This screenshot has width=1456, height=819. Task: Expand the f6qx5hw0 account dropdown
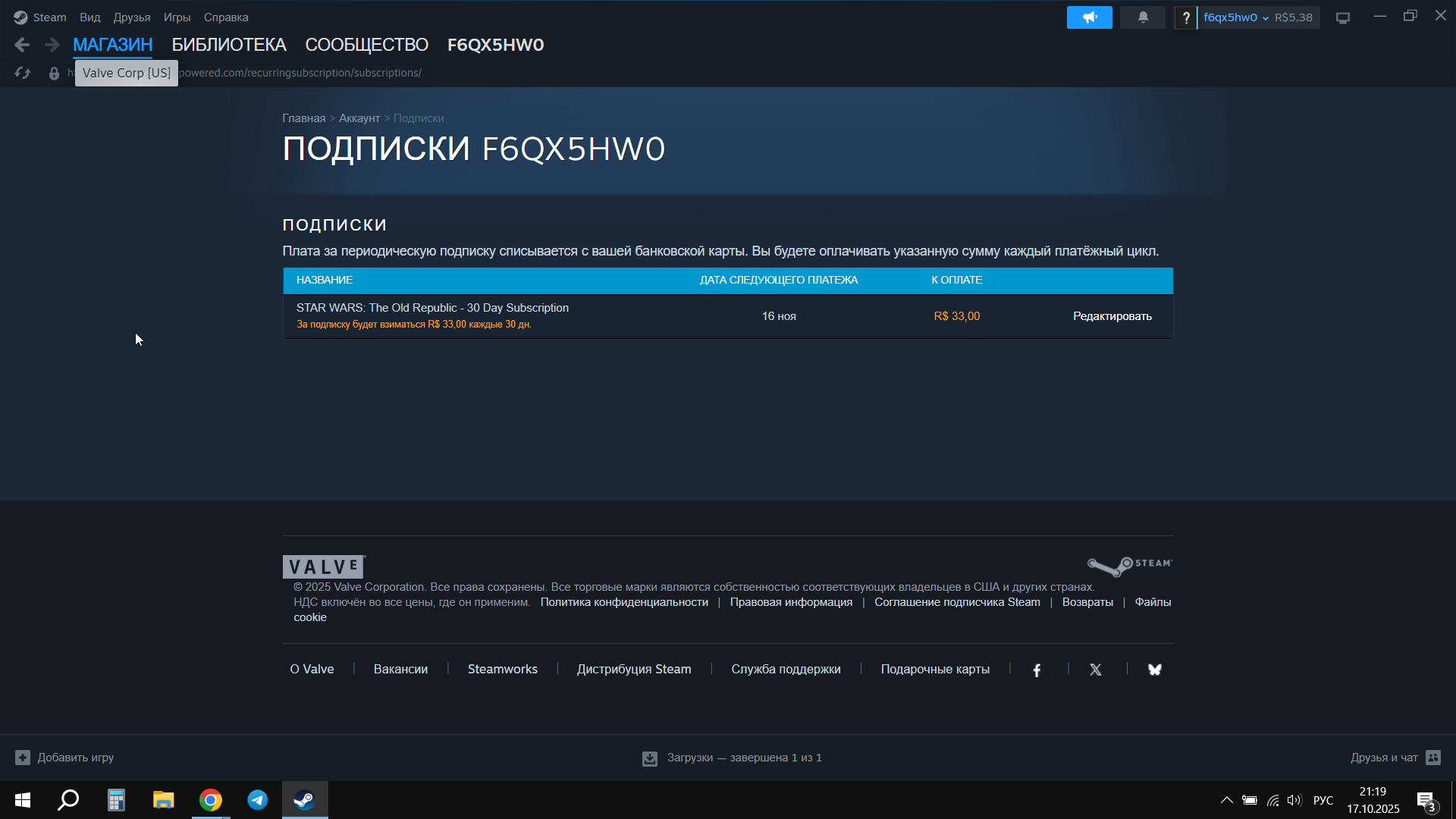click(1236, 17)
